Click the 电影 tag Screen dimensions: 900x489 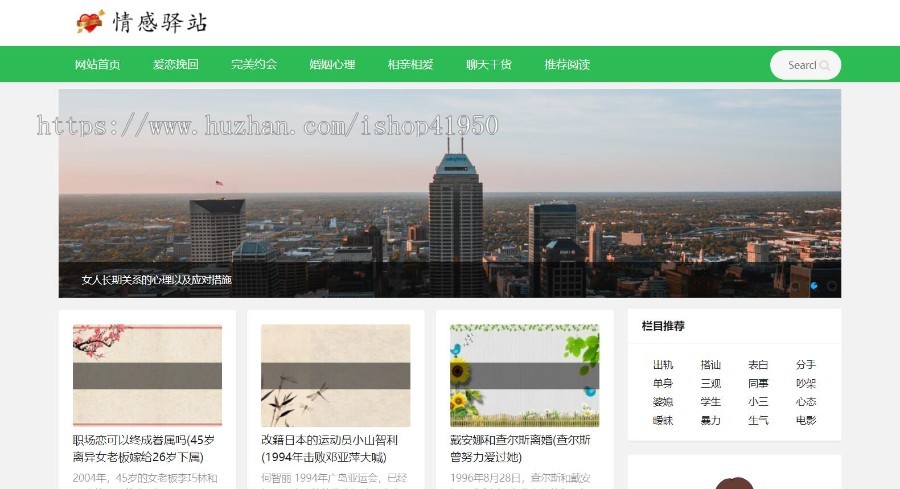click(806, 421)
